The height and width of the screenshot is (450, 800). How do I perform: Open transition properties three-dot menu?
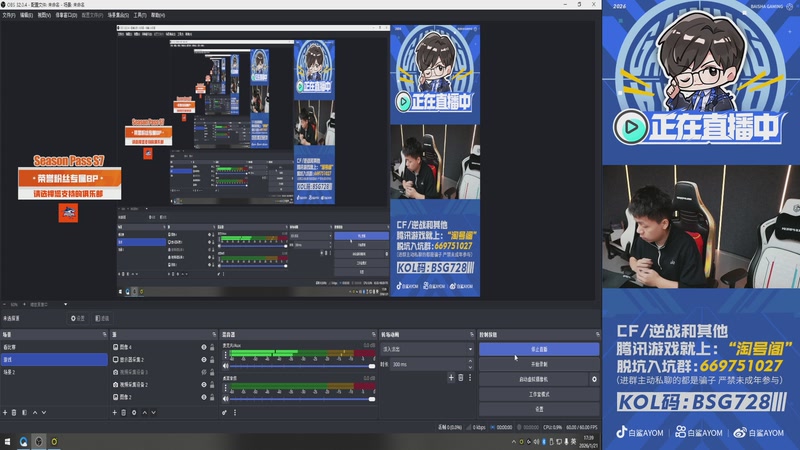[470, 378]
